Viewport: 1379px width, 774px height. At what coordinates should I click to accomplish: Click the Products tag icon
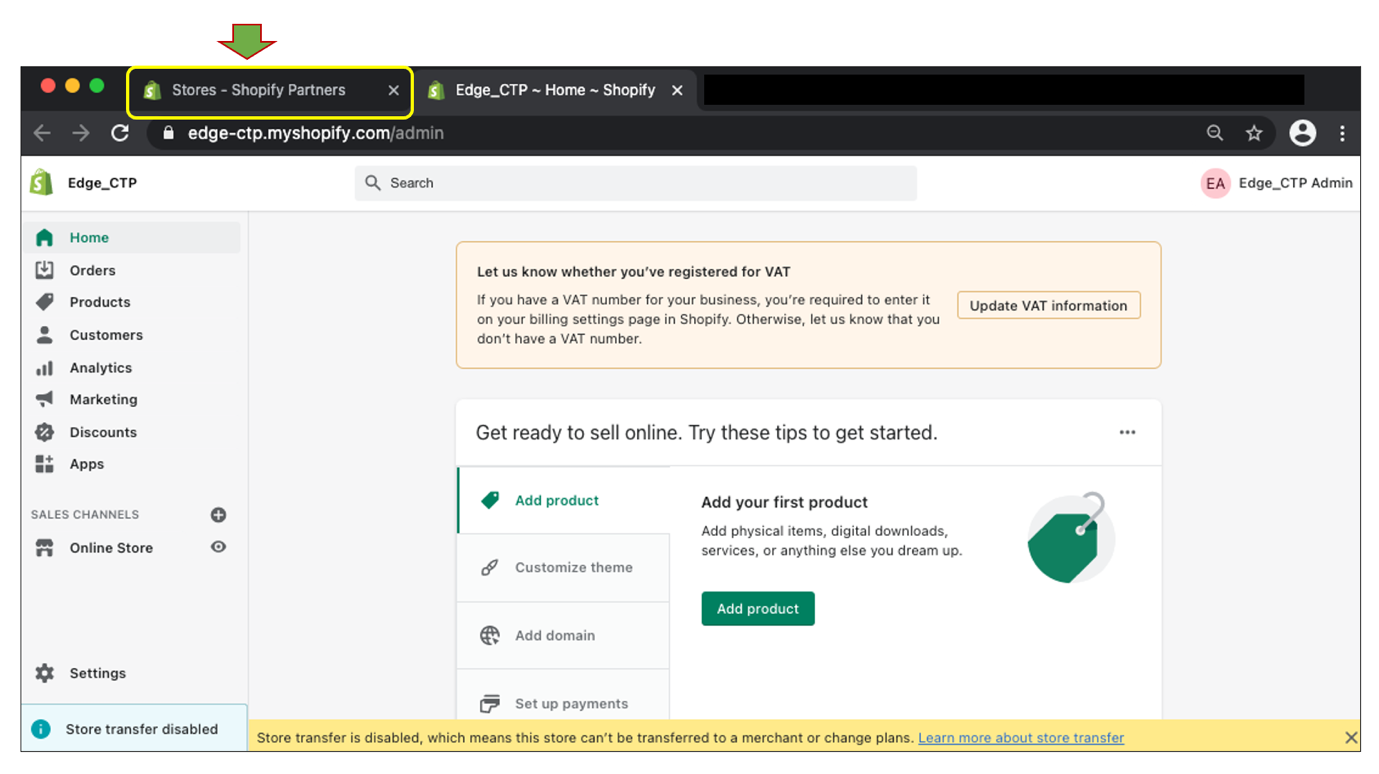pyautogui.click(x=44, y=302)
